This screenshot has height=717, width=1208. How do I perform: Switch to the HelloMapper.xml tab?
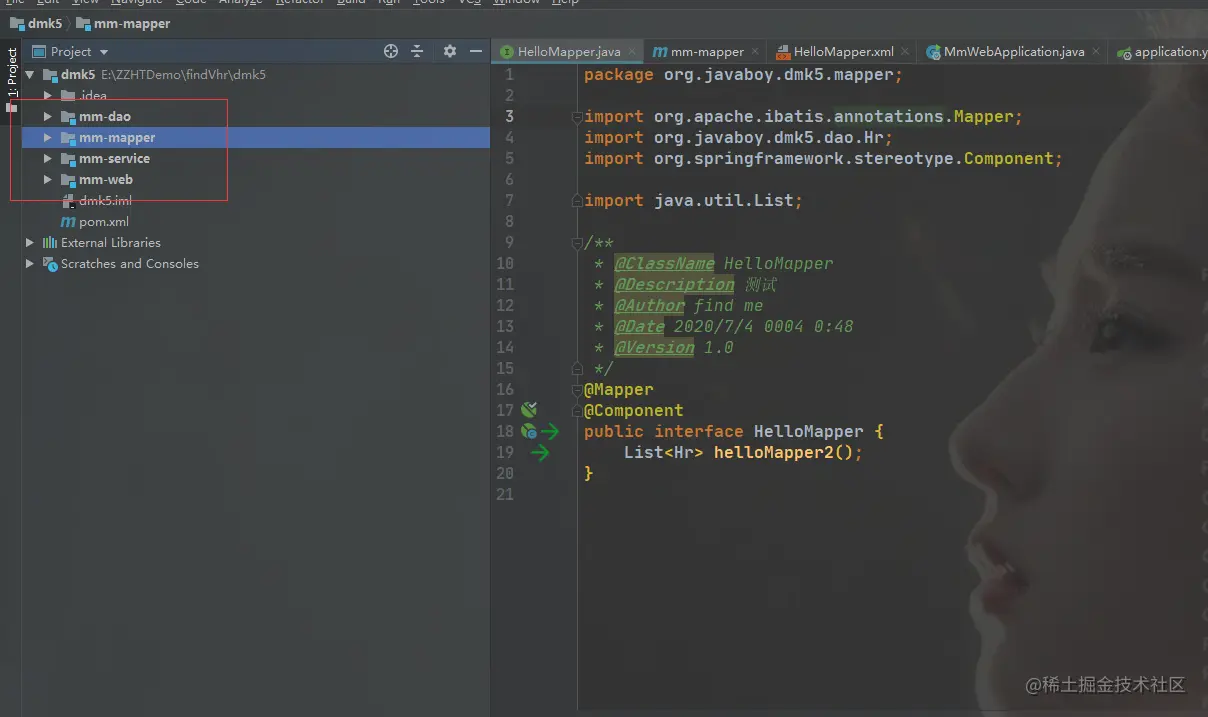point(843,52)
